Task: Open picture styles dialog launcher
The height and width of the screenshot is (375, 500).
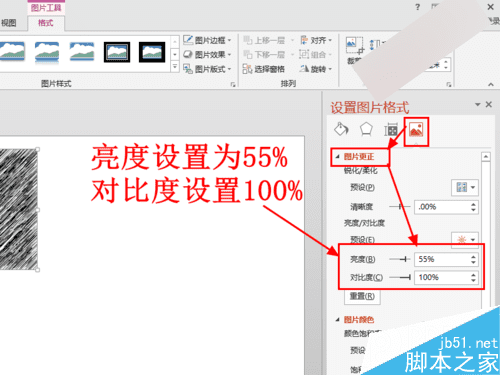Action: pyautogui.click(x=233, y=84)
